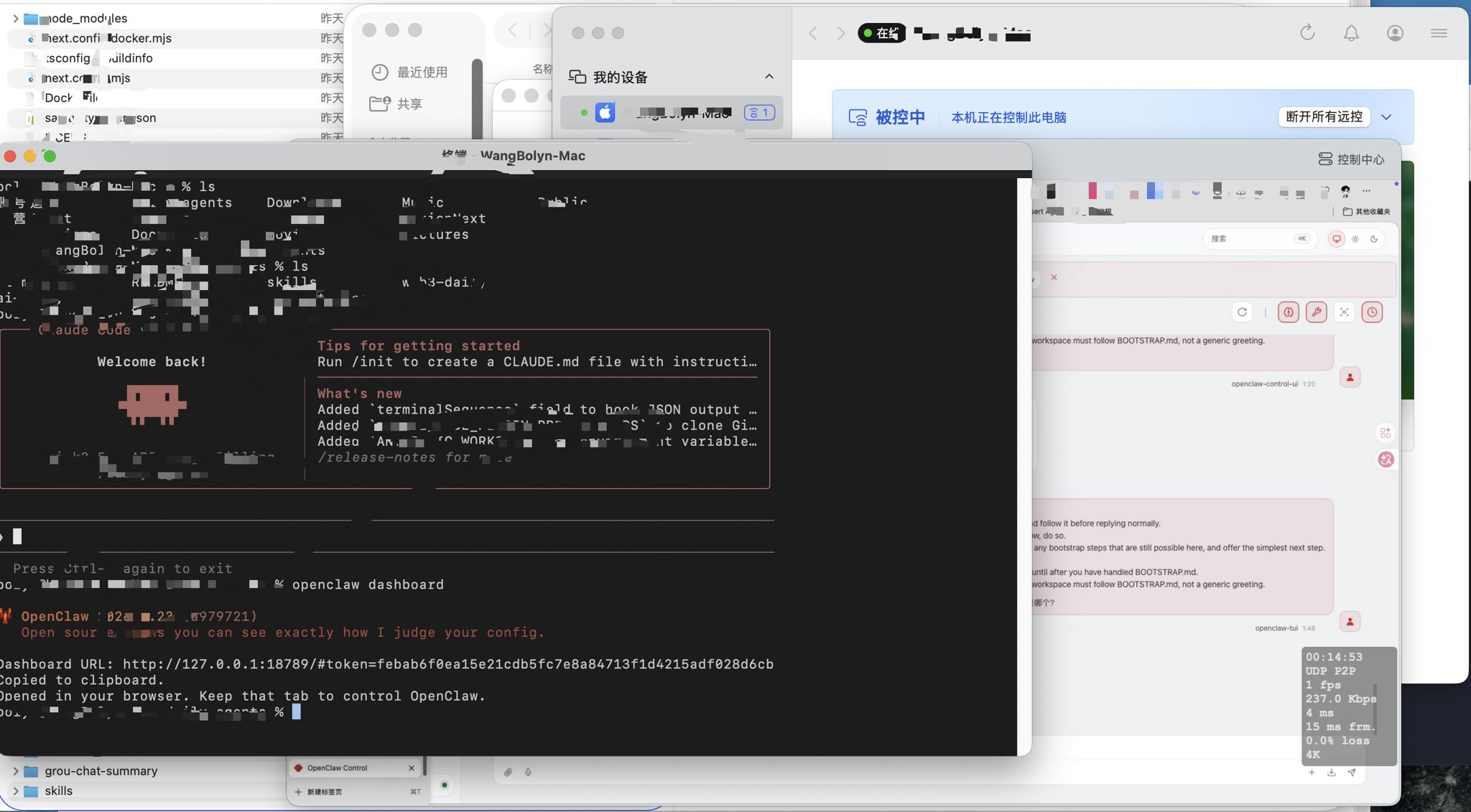Click the clock history icon button
The width and height of the screenshot is (1471, 812).
click(x=1372, y=312)
